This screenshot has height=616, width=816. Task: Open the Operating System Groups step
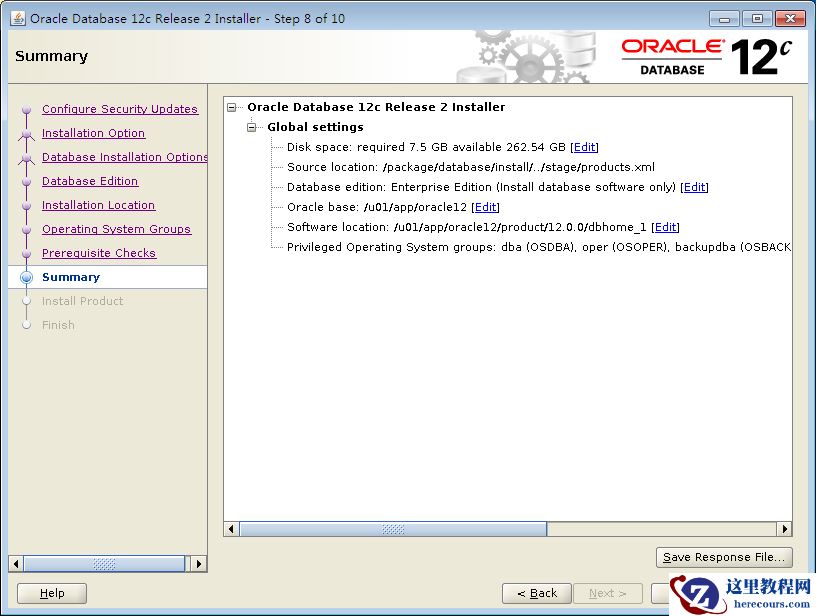click(x=116, y=229)
